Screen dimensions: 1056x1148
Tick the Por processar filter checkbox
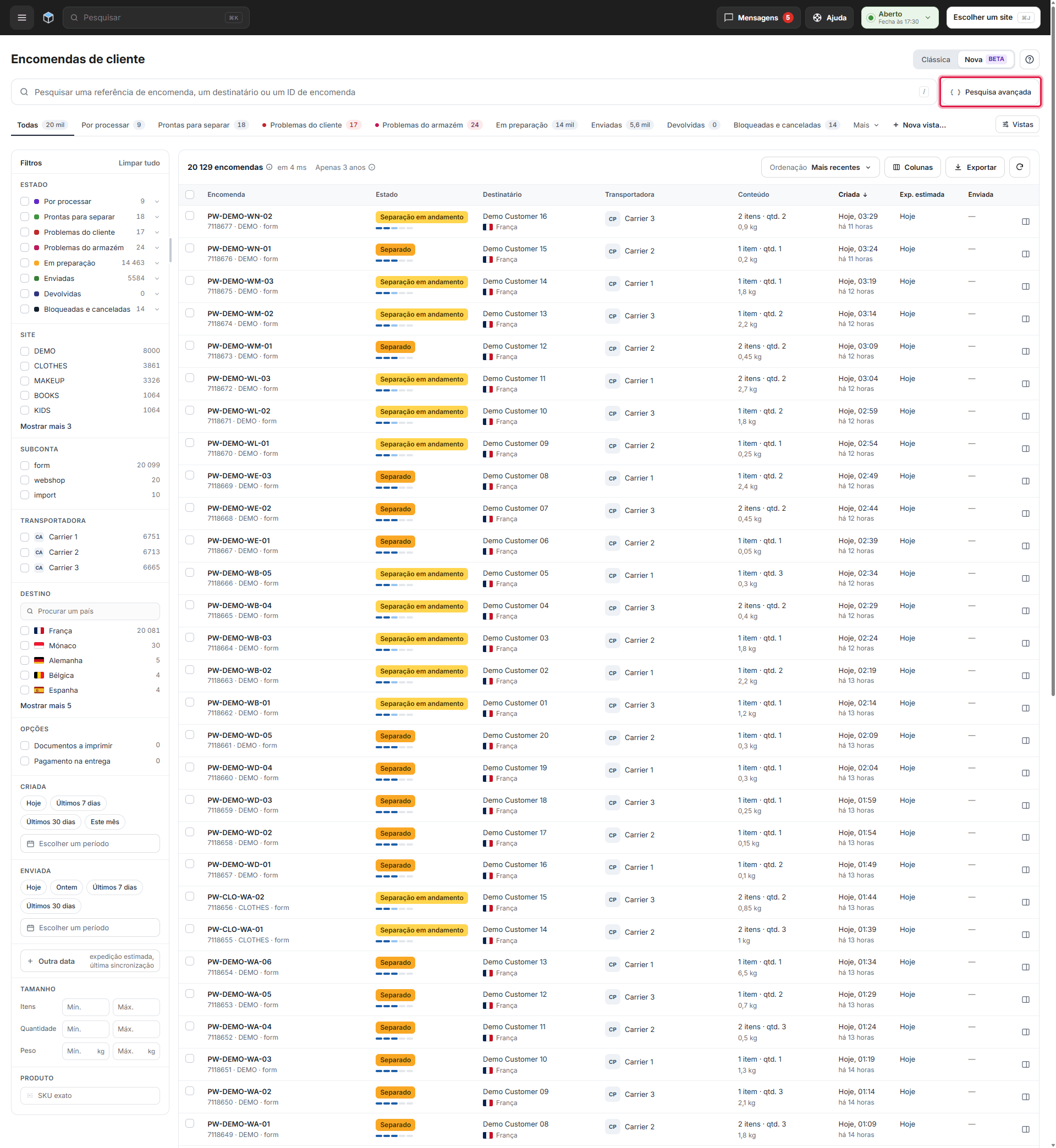pyautogui.click(x=25, y=202)
